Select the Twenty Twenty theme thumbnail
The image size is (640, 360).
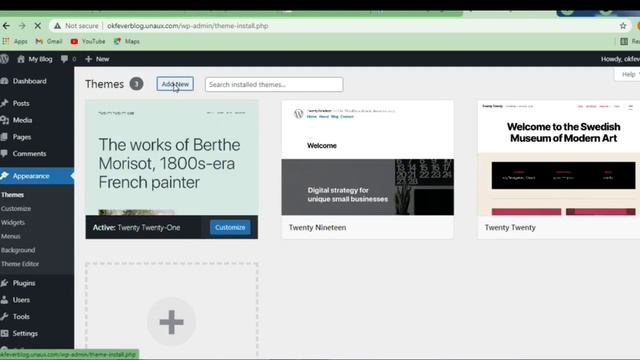pyautogui.click(x=559, y=158)
